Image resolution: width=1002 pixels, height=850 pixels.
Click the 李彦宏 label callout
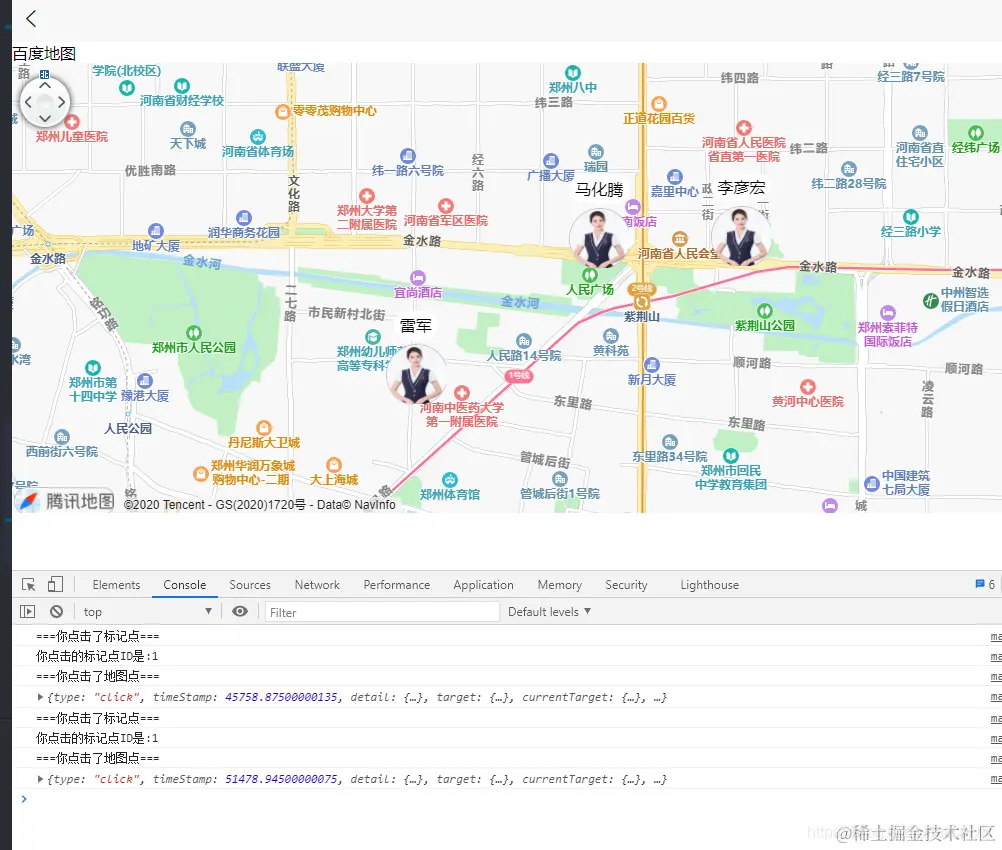point(741,188)
